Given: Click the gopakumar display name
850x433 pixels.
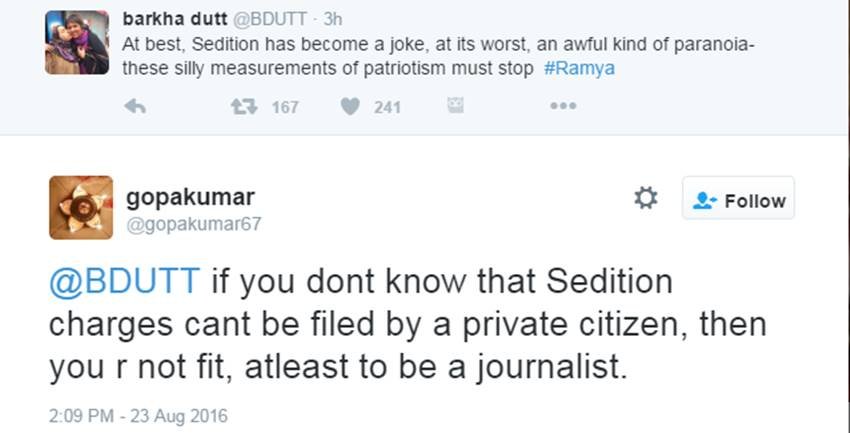Looking at the screenshot, I should (191, 196).
